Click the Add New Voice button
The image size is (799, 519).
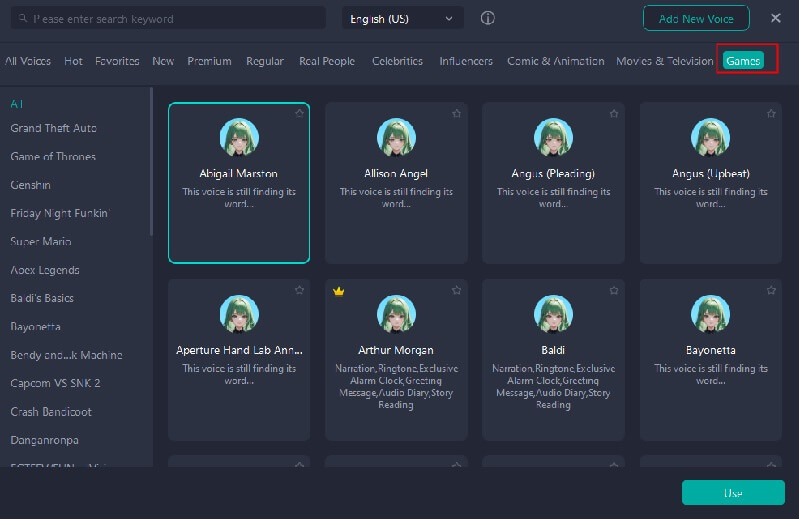[695, 18]
